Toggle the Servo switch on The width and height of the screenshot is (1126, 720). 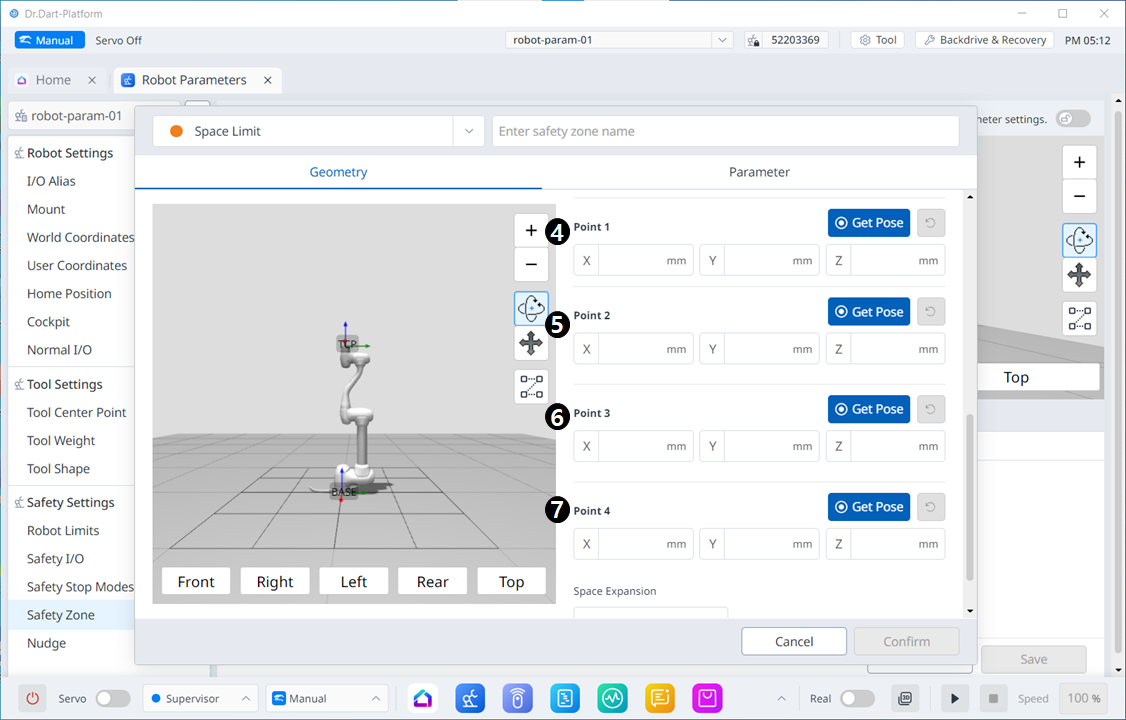[x=112, y=698]
